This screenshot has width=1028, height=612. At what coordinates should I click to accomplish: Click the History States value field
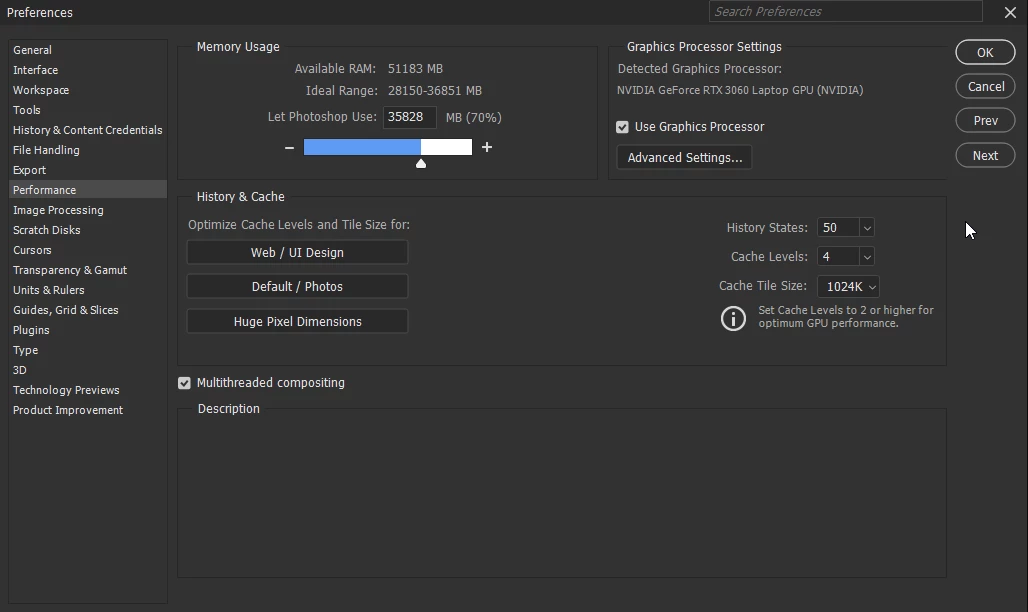tap(838, 228)
